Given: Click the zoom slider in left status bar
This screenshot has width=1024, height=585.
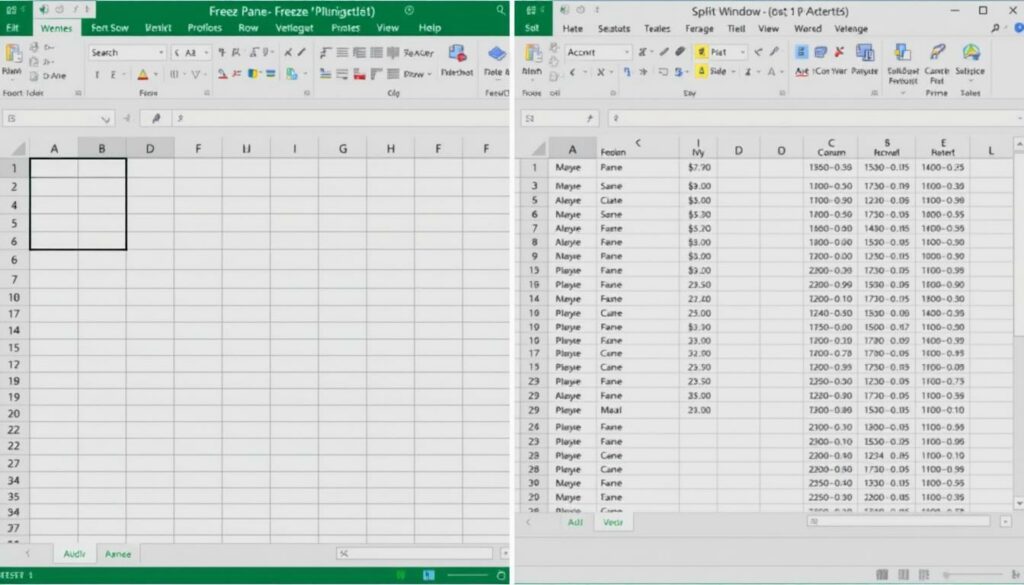Looking at the screenshot, I should (x=466, y=575).
